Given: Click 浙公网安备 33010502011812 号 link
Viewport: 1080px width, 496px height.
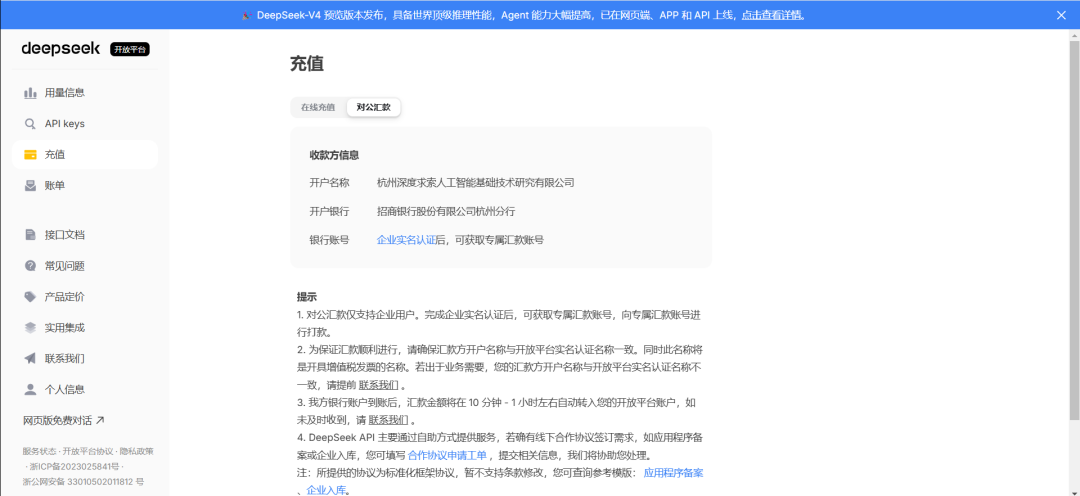Looking at the screenshot, I should [83, 482].
